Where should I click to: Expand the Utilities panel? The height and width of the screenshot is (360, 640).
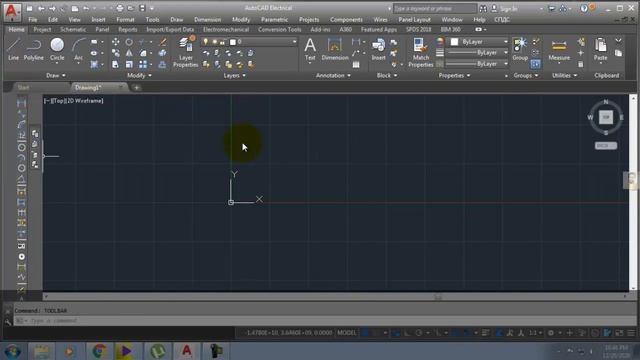(564, 76)
